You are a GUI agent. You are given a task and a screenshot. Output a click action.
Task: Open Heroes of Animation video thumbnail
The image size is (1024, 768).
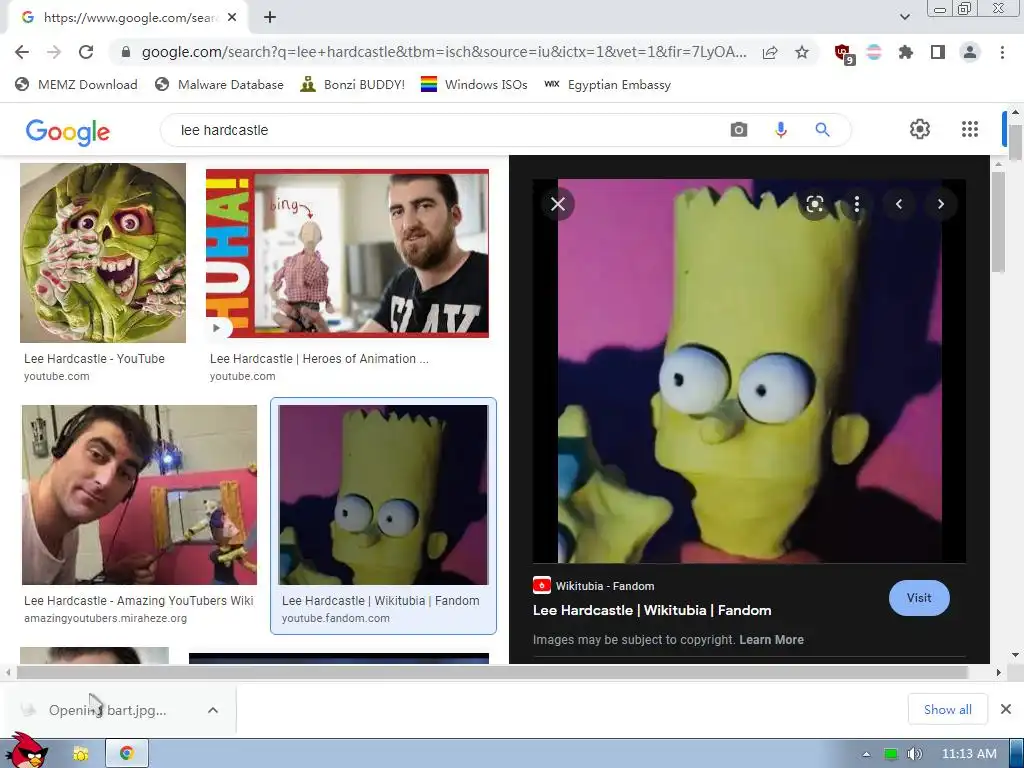347,253
